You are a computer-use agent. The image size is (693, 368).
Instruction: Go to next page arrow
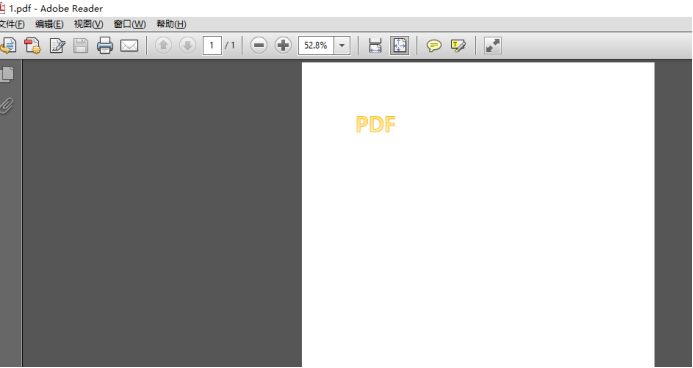[187, 46]
